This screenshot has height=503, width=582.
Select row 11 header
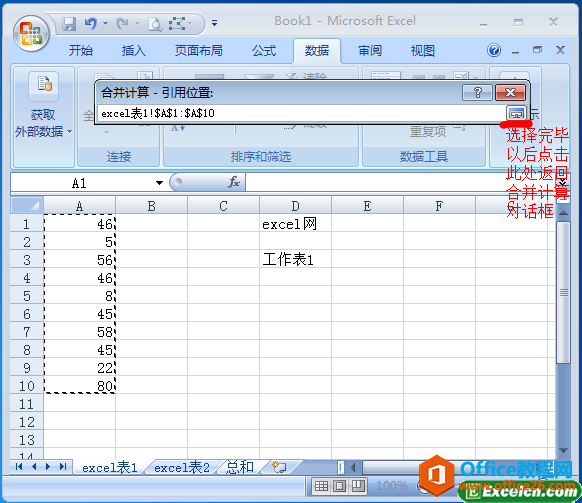[27, 404]
